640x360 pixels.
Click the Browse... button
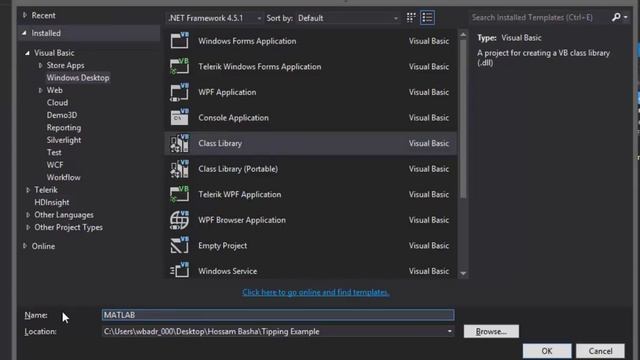(x=491, y=331)
